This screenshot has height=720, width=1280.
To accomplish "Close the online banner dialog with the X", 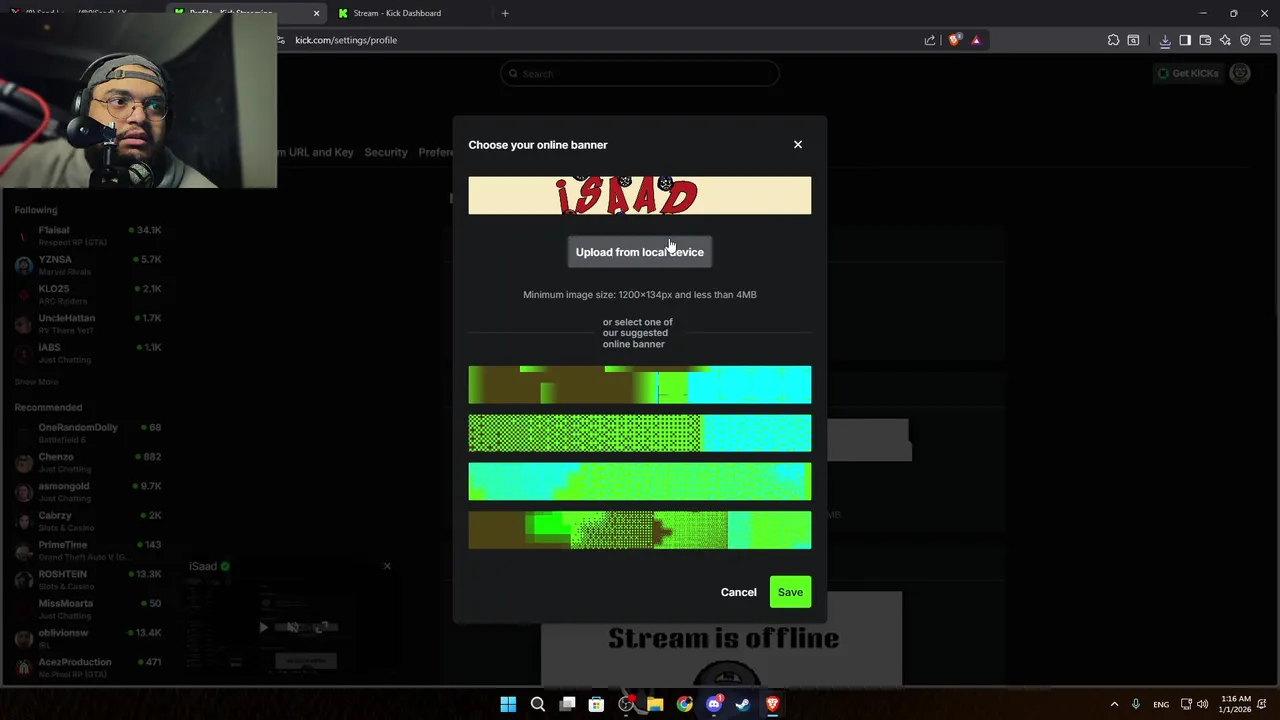I will (x=798, y=145).
